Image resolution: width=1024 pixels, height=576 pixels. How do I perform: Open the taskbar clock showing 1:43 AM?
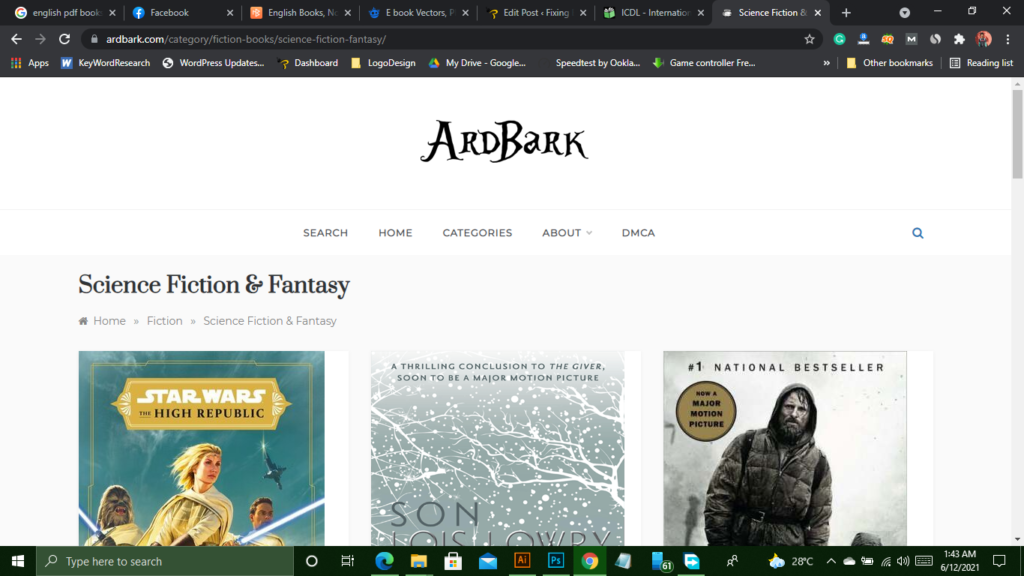959,561
